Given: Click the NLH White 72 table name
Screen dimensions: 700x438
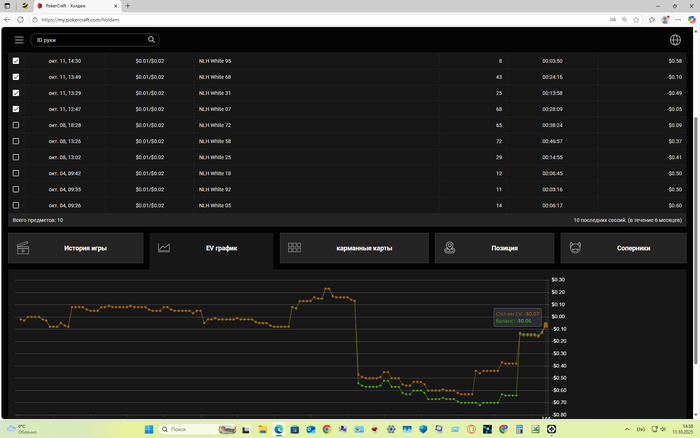Looking at the screenshot, I should pyautogui.click(x=215, y=125).
